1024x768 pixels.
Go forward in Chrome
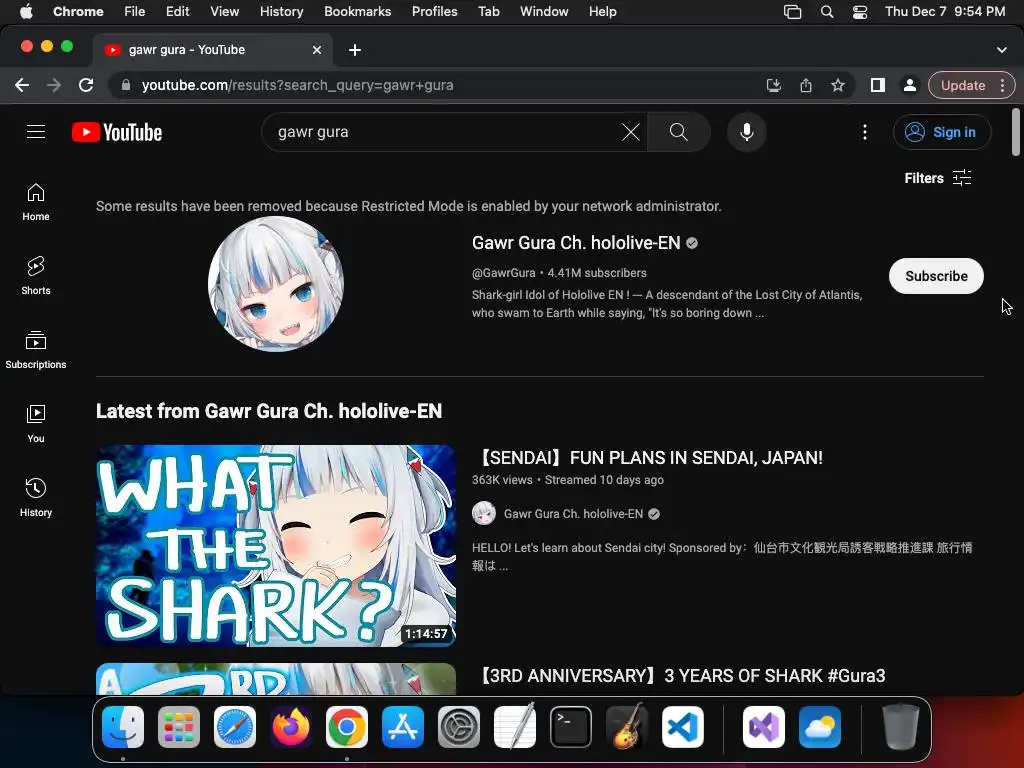54,85
